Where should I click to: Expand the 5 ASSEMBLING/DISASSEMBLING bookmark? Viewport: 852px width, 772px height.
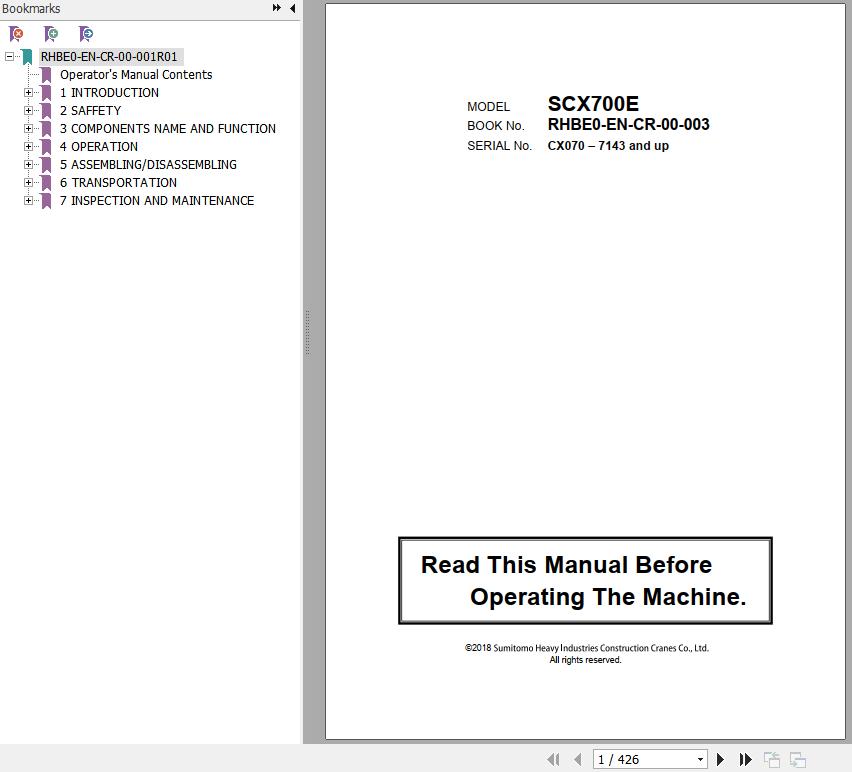click(28, 165)
